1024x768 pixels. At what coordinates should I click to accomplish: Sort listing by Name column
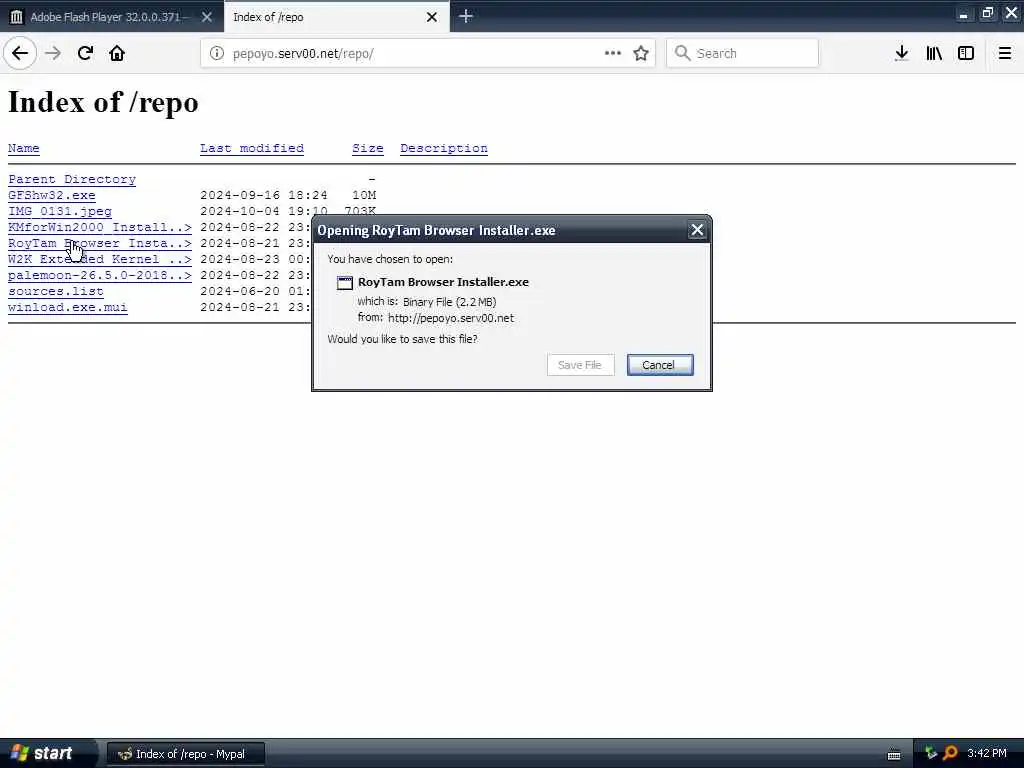point(24,148)
